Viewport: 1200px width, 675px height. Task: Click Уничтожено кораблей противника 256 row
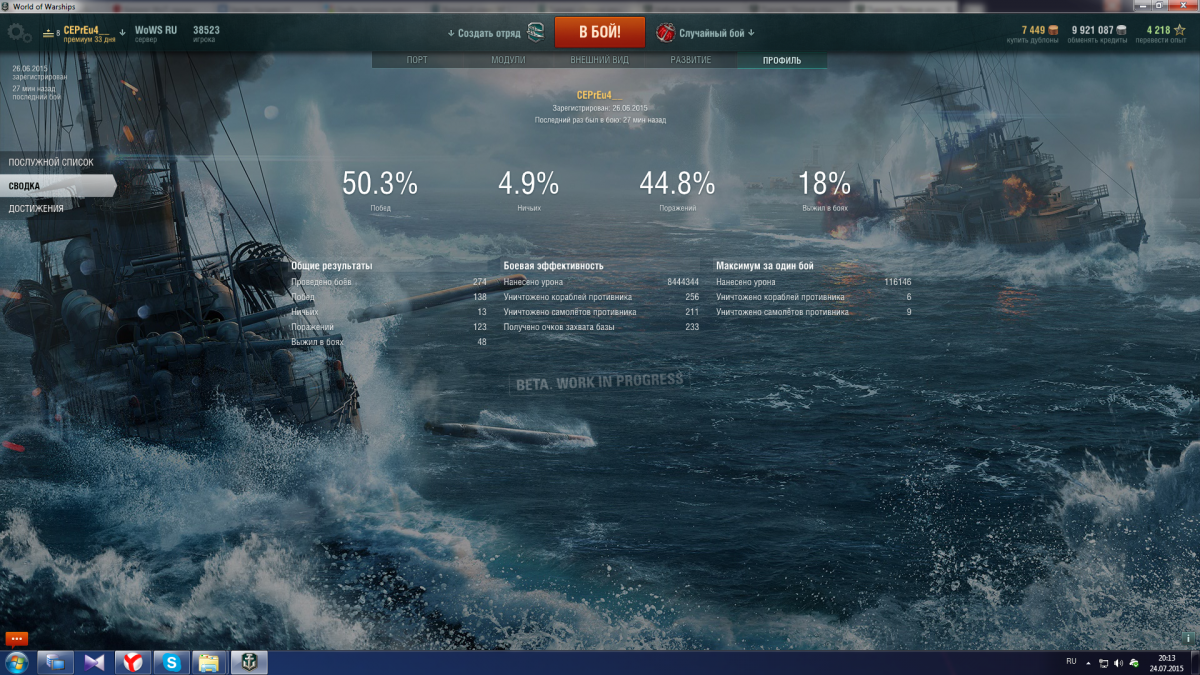tap(601, 297)
